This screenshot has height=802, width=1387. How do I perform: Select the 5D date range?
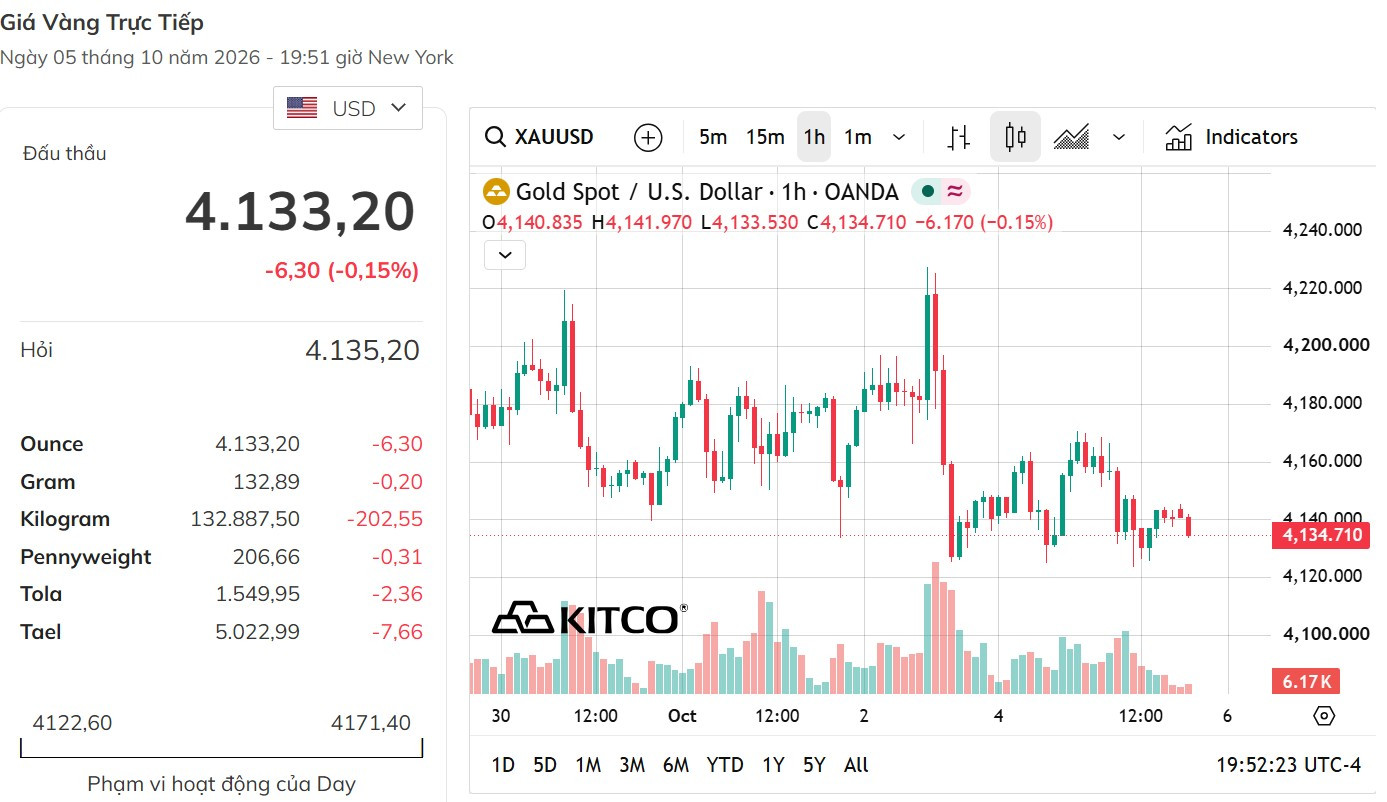pos(545,765)
